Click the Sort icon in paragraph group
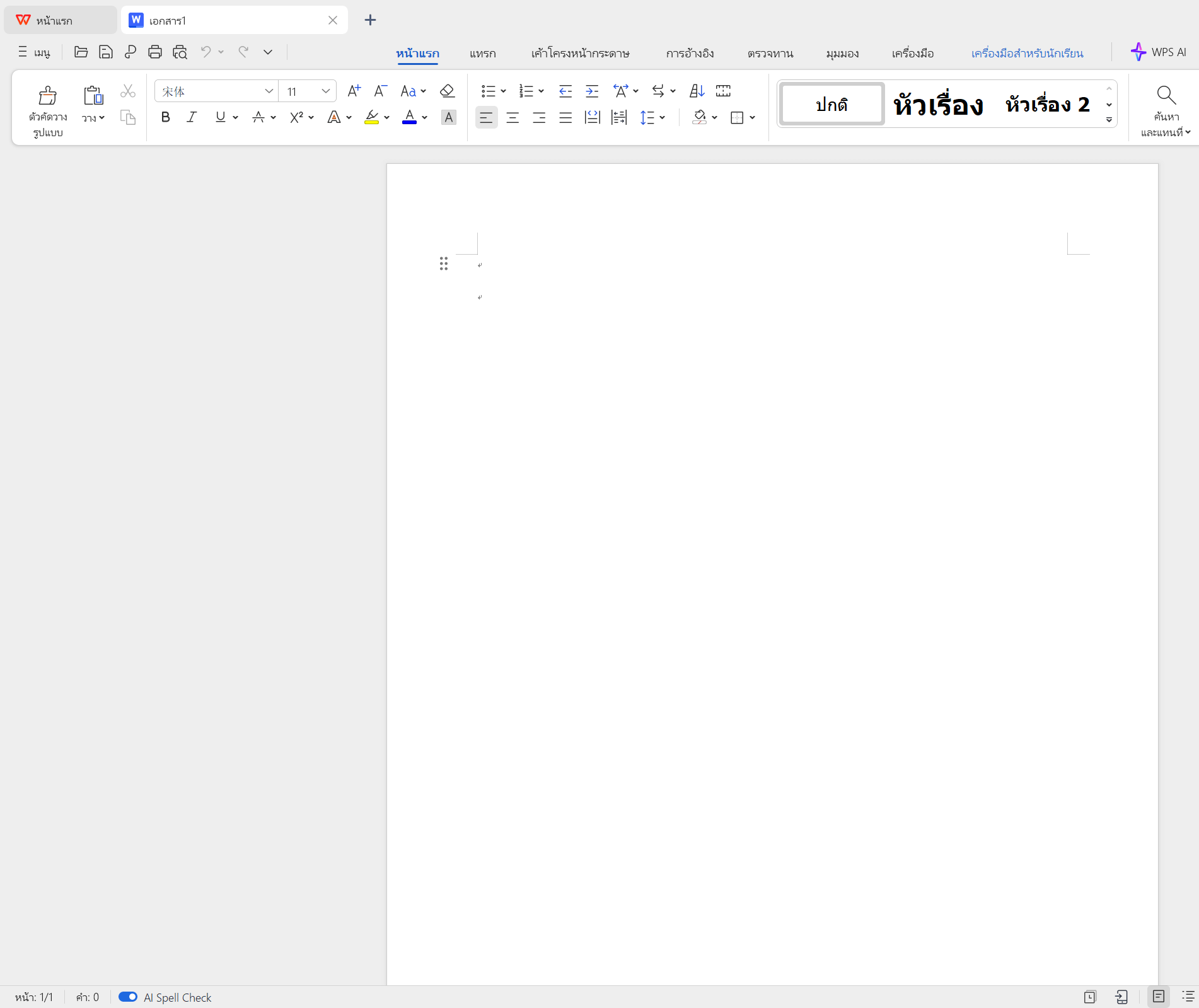Image resolution: width=1199 pixels, height=1008 pixels. pos(697,91)
